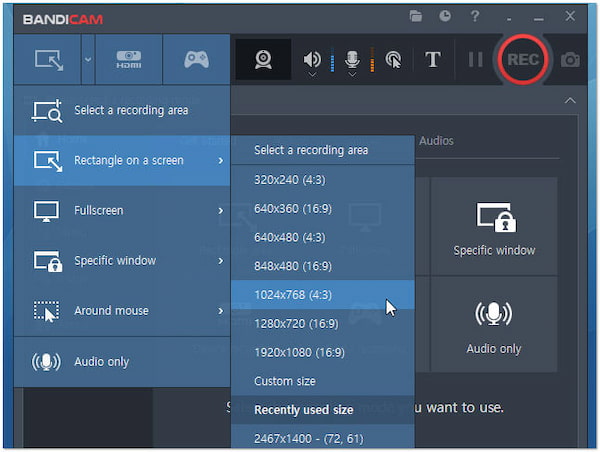This screenshot has width=600, height=452.
Task: Toggle the speaker sound icon
Action: pyautogui.click(x=312, y=60)
